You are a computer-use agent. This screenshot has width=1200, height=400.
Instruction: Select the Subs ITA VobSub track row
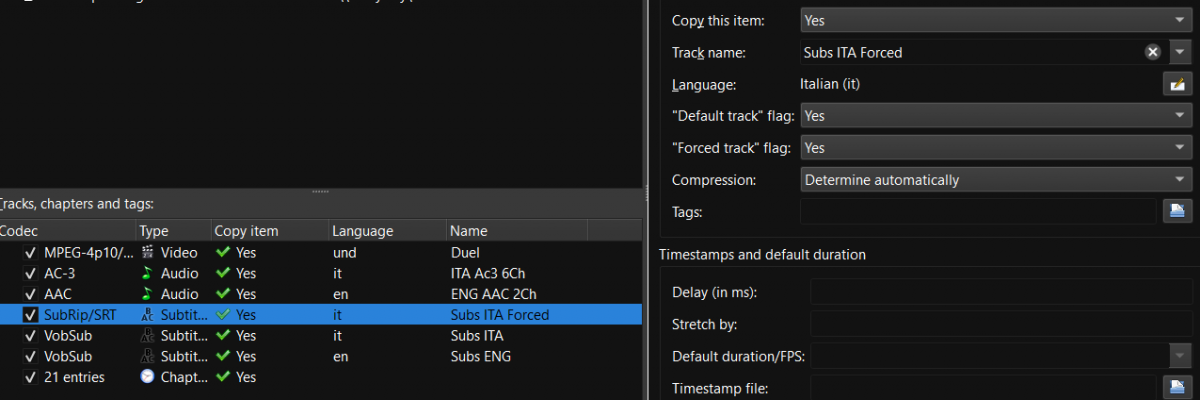pyautogui.click(x=300, y=336)
